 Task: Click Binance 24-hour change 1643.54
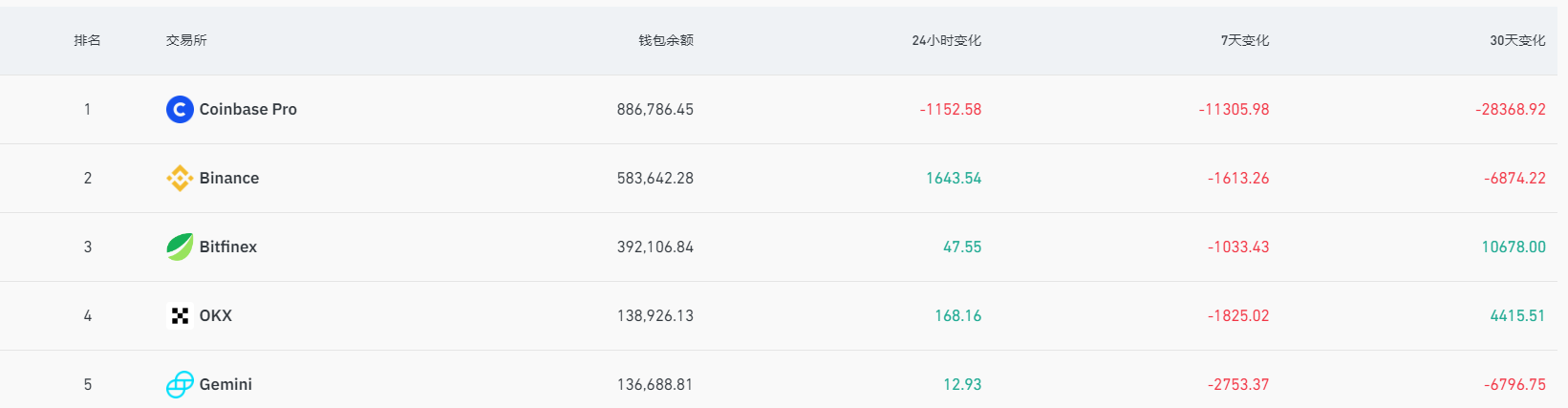pos(954,179)
